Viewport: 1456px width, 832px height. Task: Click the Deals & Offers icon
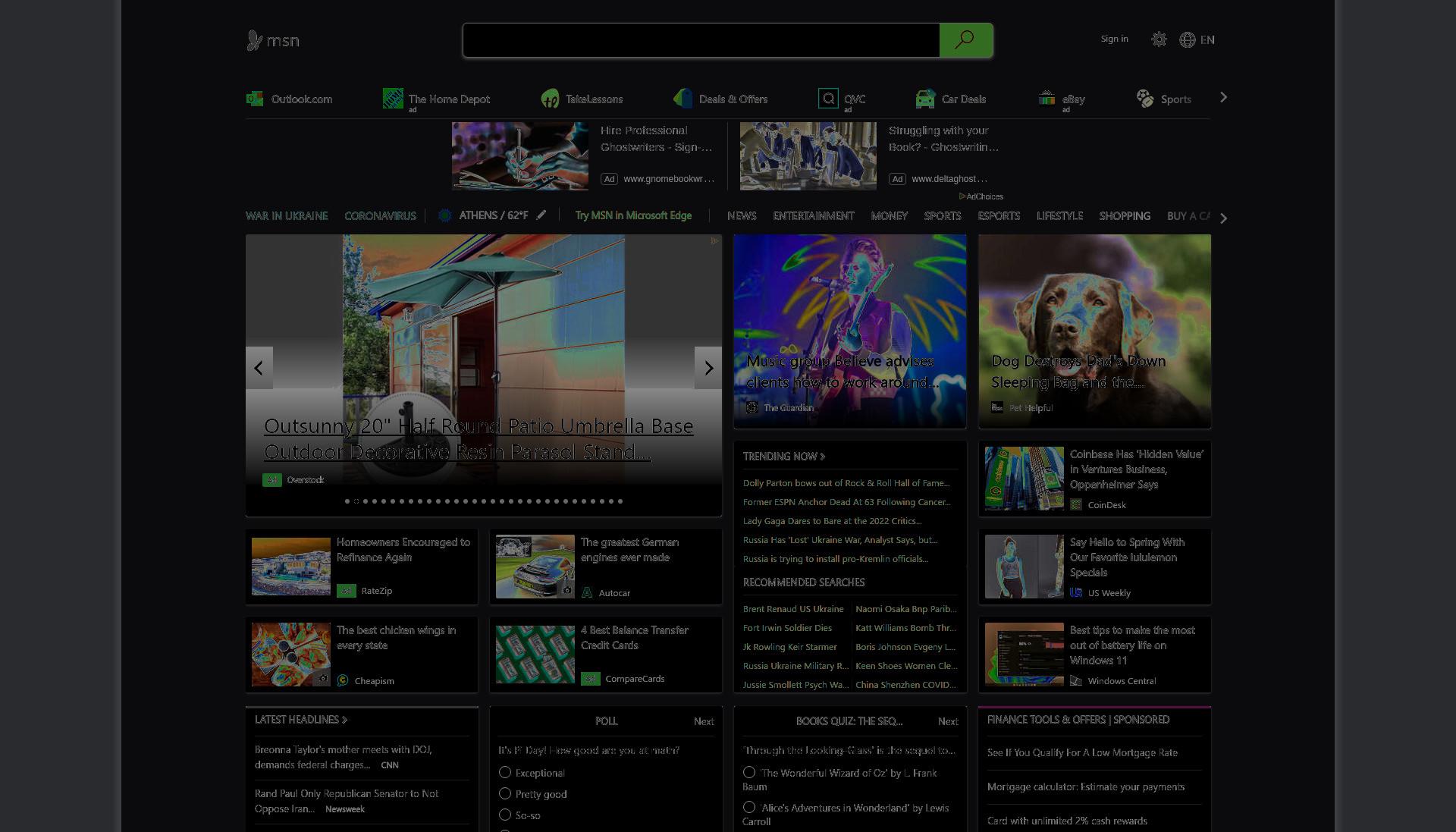coord(682,99)
